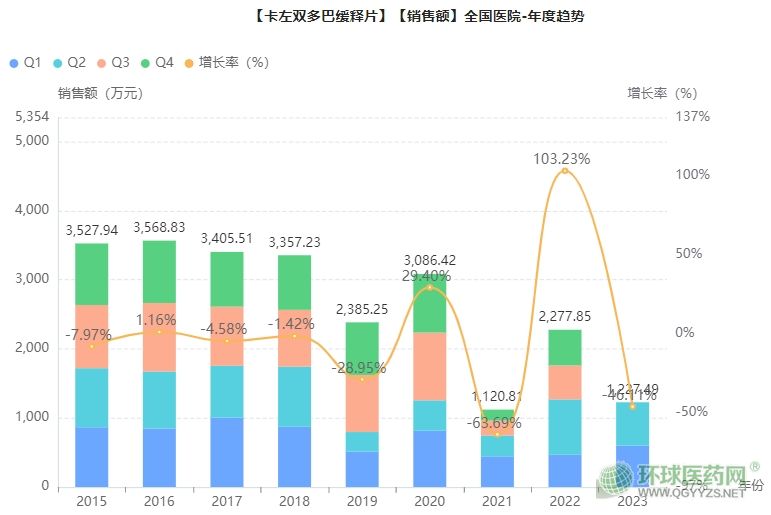Toggle Q3 legend entry
The height and width of the screenshot is (515, 771).
pyautogui.click(x=112, y=63)
